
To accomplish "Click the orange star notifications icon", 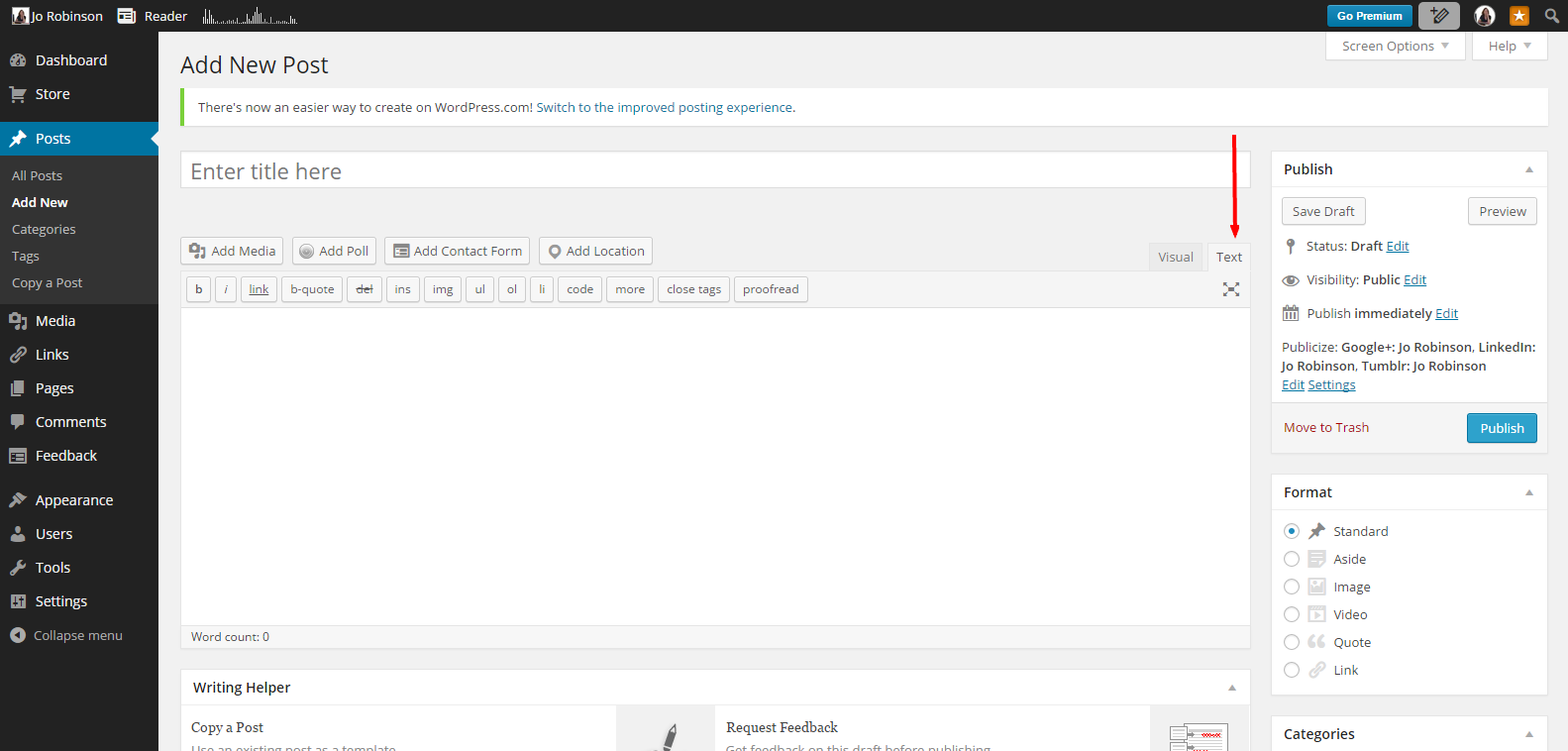I will click(1518, 16).
